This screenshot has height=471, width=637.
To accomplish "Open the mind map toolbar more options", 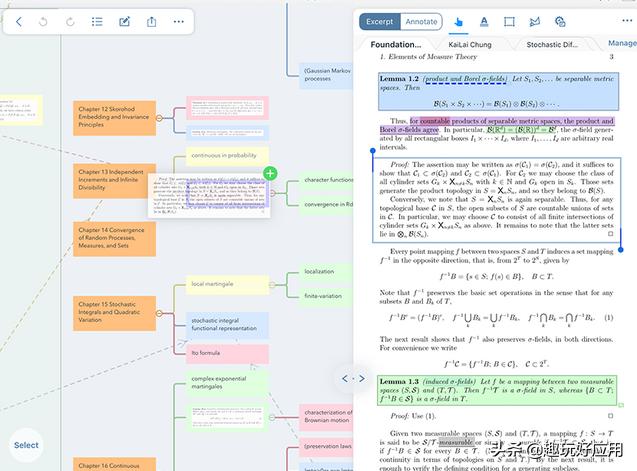I will (179, 22).
